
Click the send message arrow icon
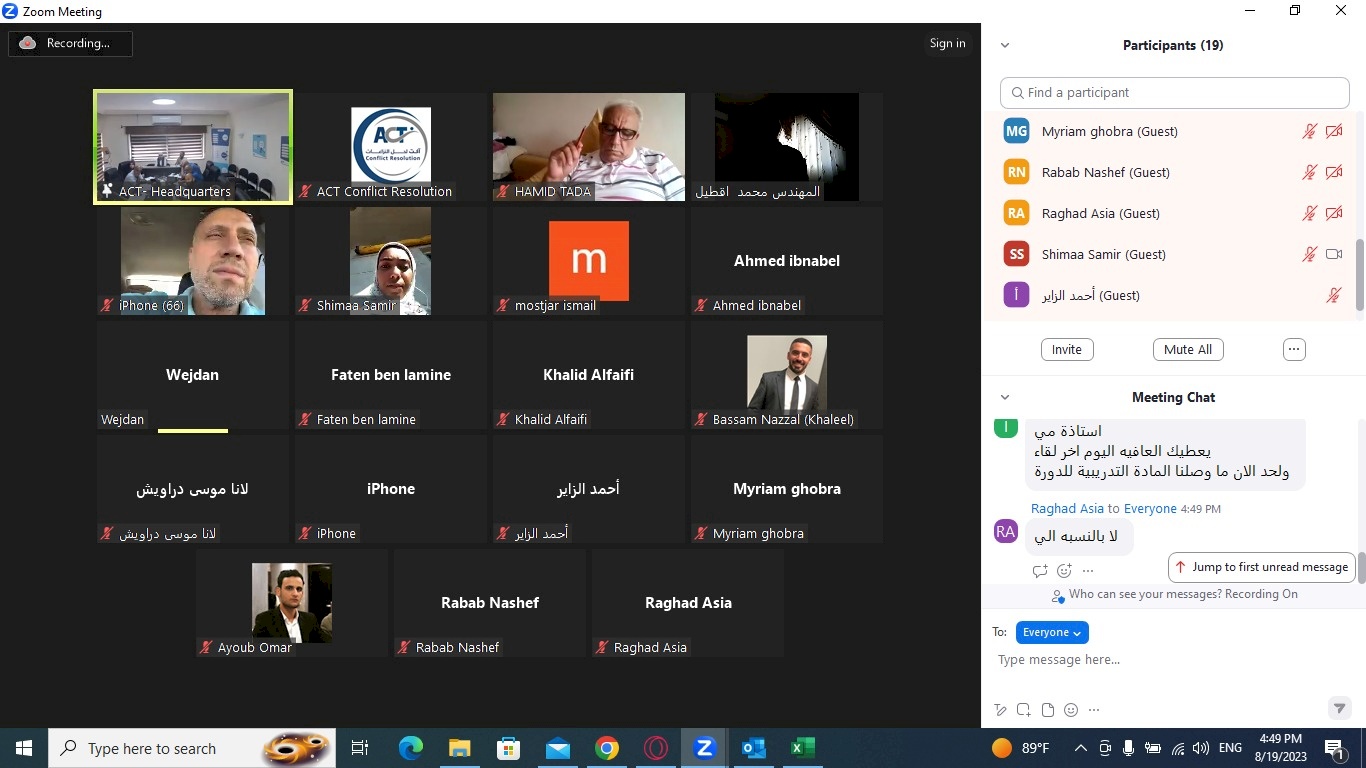1339,708
